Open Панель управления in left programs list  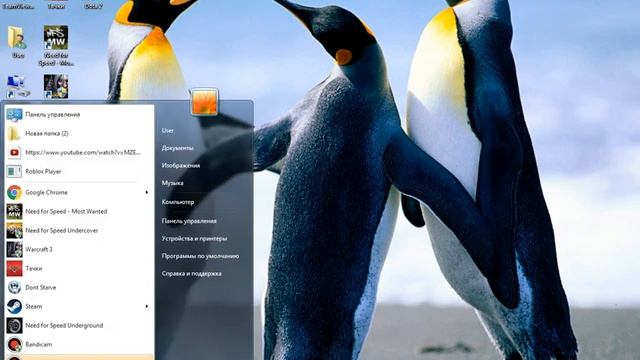pos(79,115)
